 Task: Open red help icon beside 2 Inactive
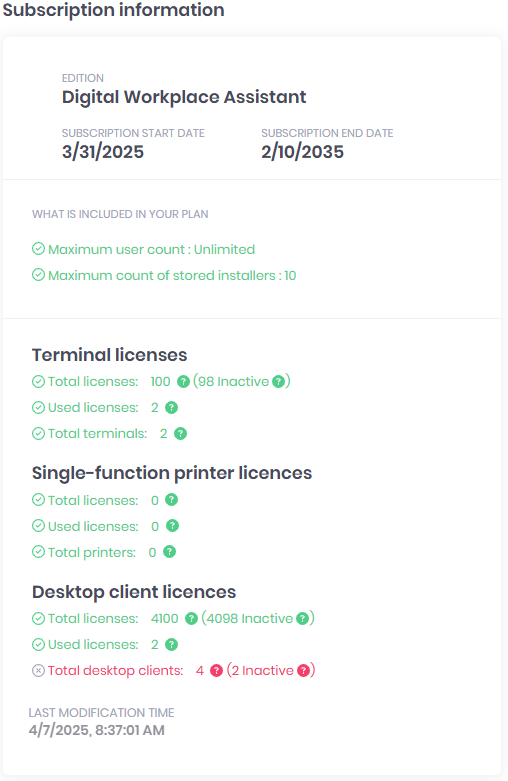point(303,670)
